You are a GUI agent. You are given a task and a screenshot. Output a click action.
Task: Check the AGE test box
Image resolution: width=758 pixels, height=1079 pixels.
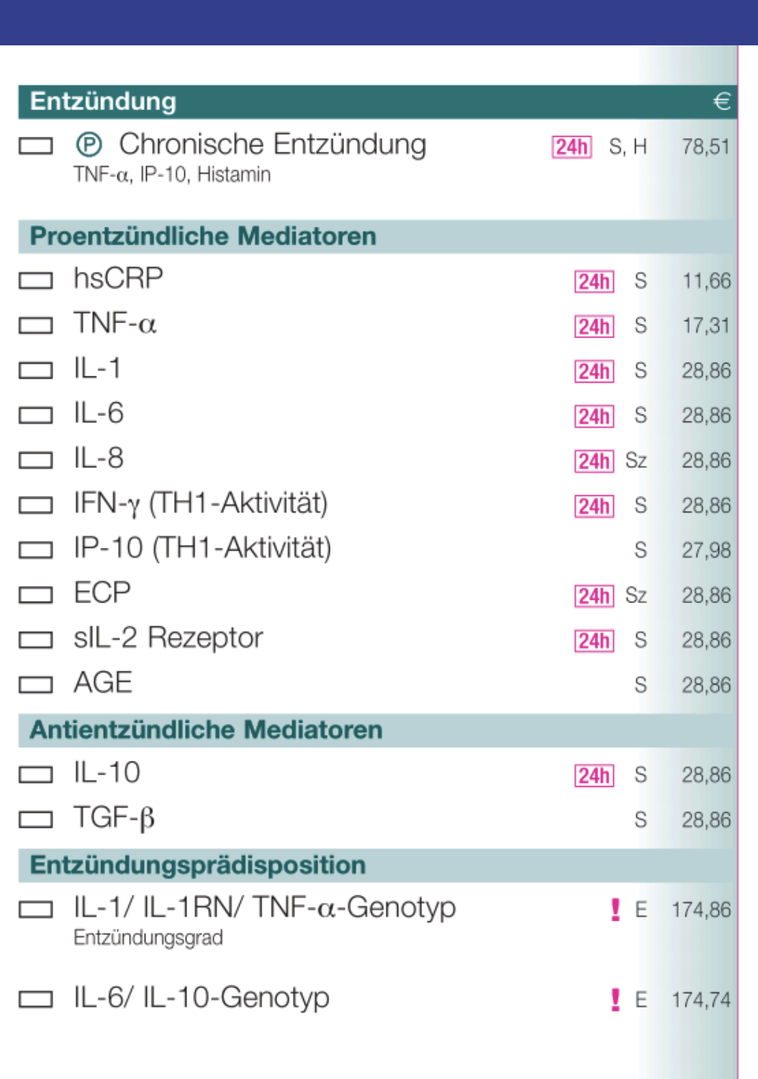pyautogui.click(x=36, y=686)
